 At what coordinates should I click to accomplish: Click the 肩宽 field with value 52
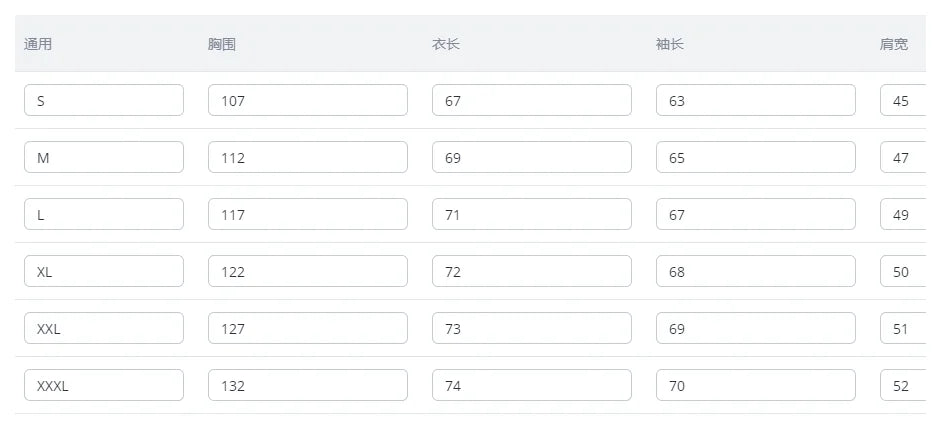pyautogui.click(x=903, y=385)
